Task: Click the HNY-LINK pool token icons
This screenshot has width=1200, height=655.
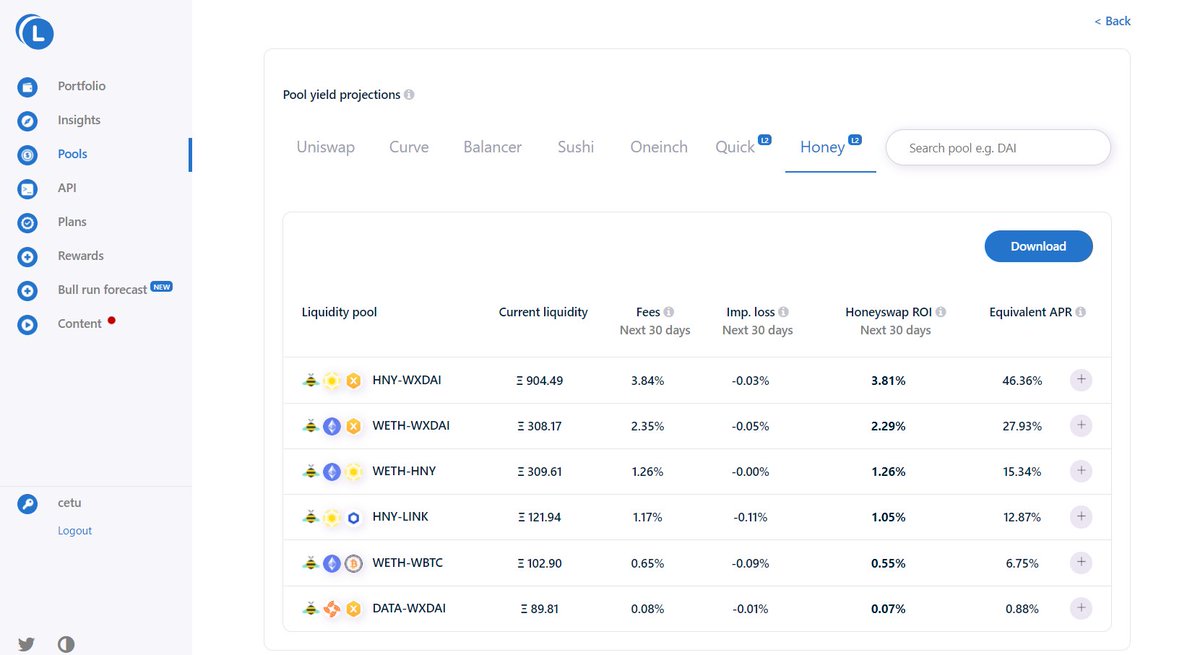Action: [x=332, y=518]
